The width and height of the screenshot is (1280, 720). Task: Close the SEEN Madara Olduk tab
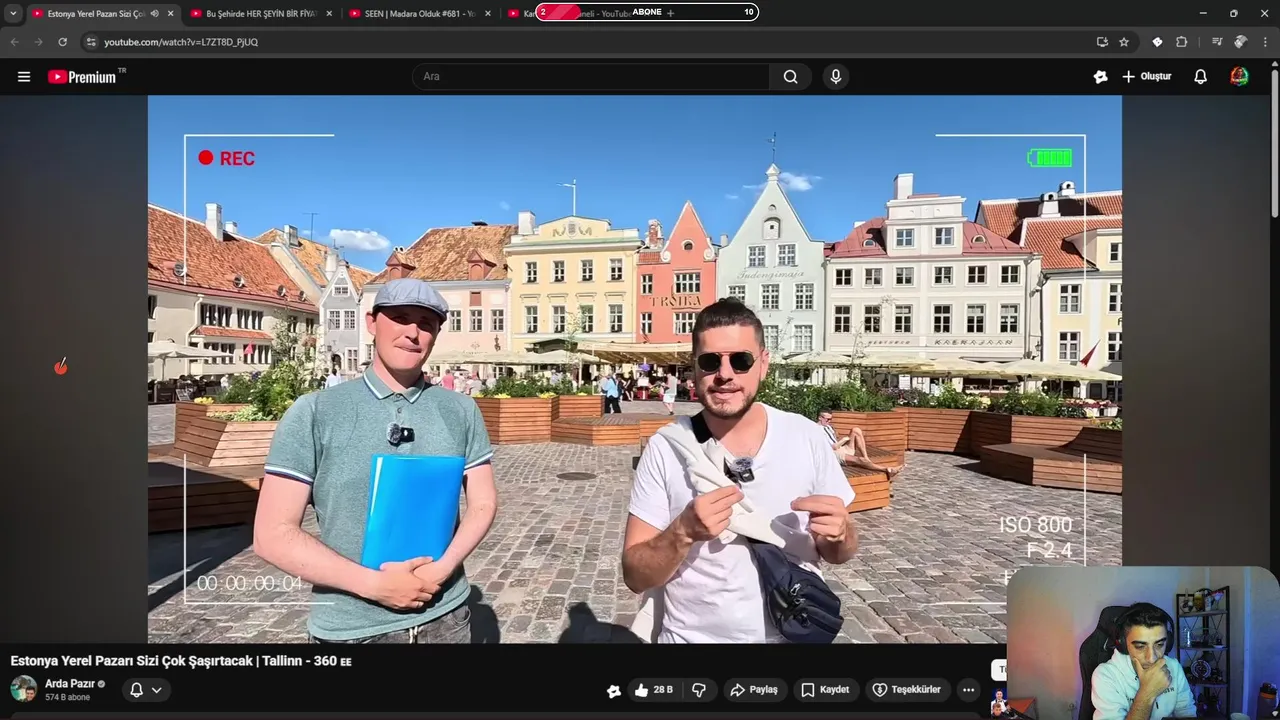click(488, 13)
